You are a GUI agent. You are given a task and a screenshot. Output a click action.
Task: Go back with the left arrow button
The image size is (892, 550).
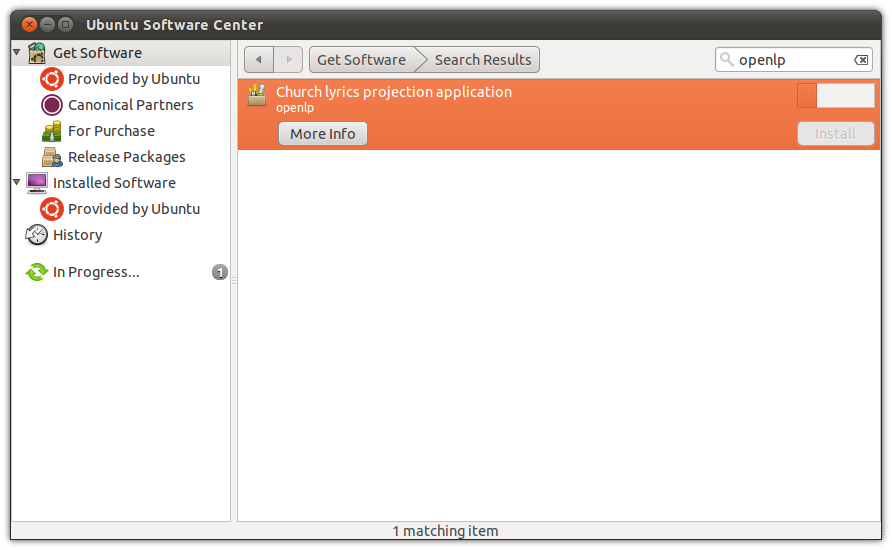pyautogui.click(x=259, y=60)
